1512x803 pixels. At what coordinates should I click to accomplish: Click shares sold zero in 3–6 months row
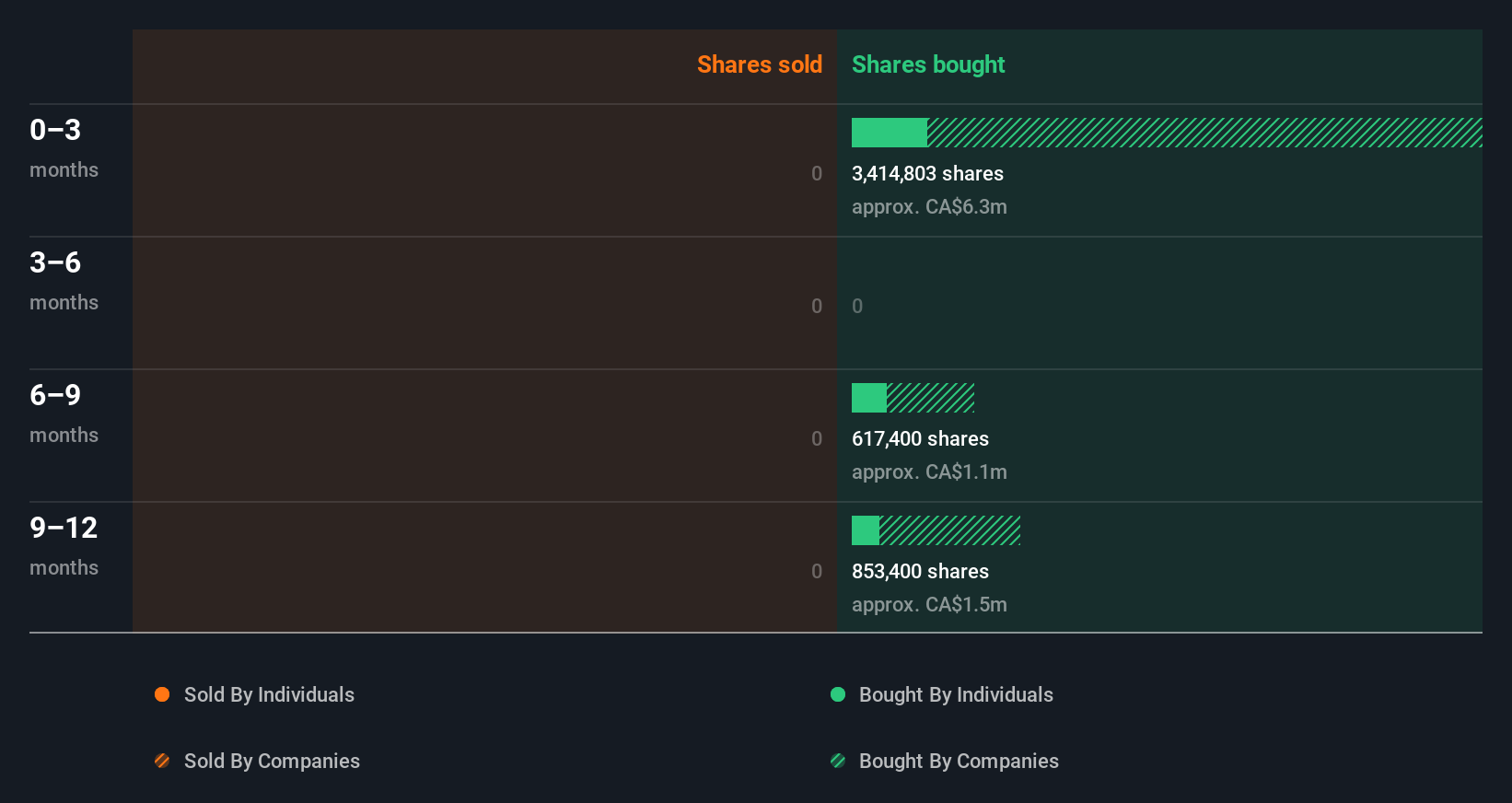(817, 306)
